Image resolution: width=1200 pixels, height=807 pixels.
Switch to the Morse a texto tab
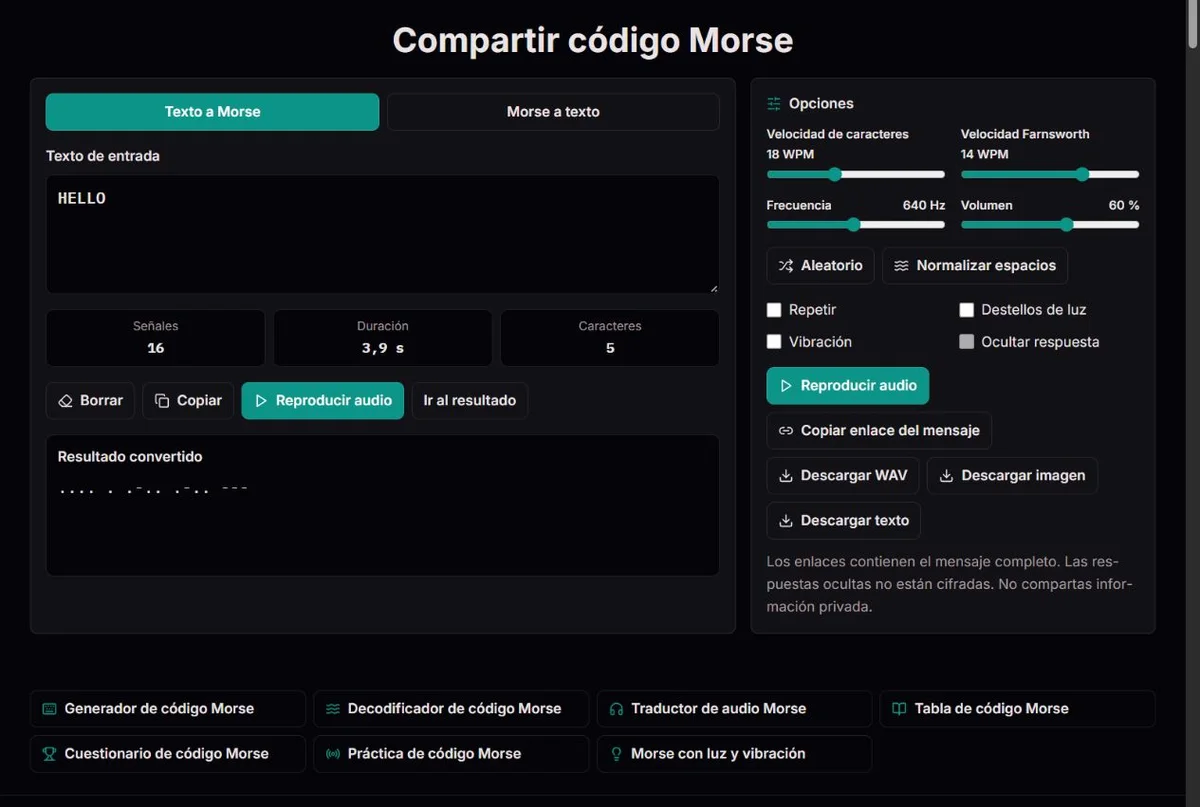553,112
